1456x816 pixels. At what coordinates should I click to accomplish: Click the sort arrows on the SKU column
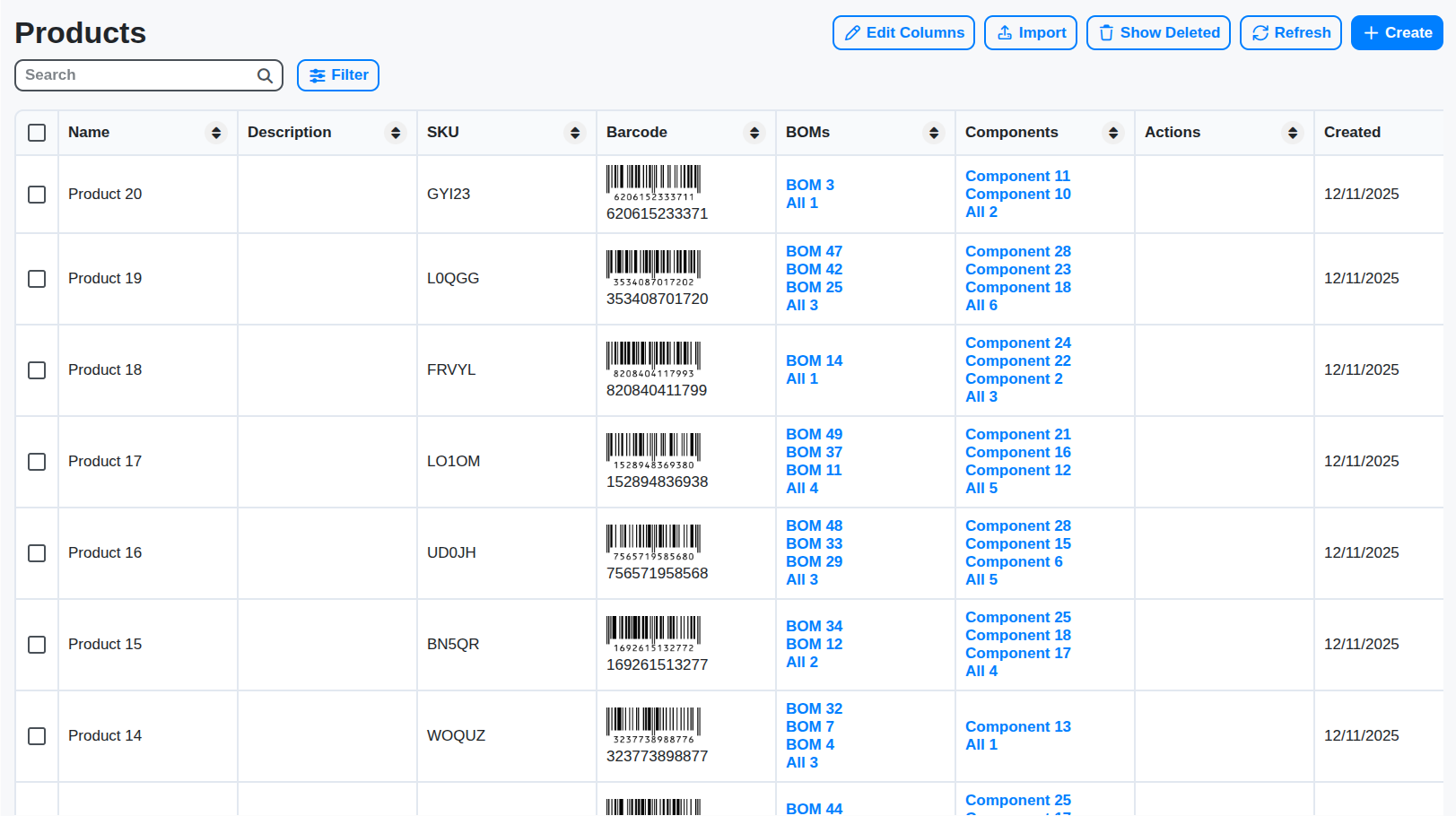(575, 132)
